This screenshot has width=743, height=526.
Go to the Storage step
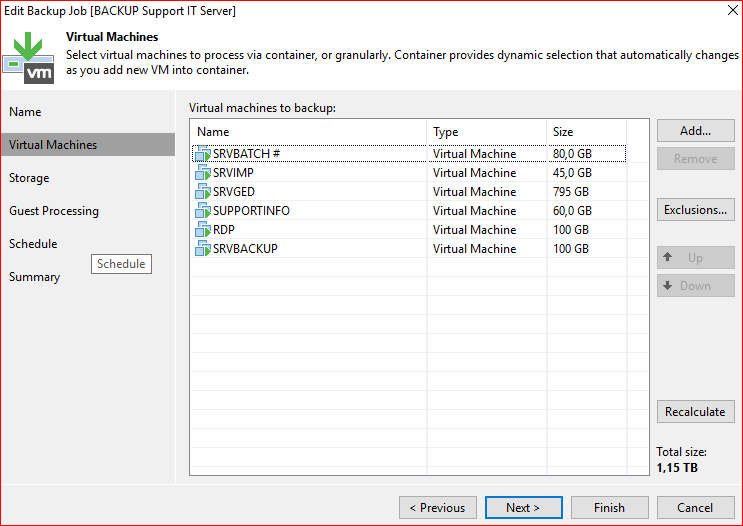(x=29, y=178)
